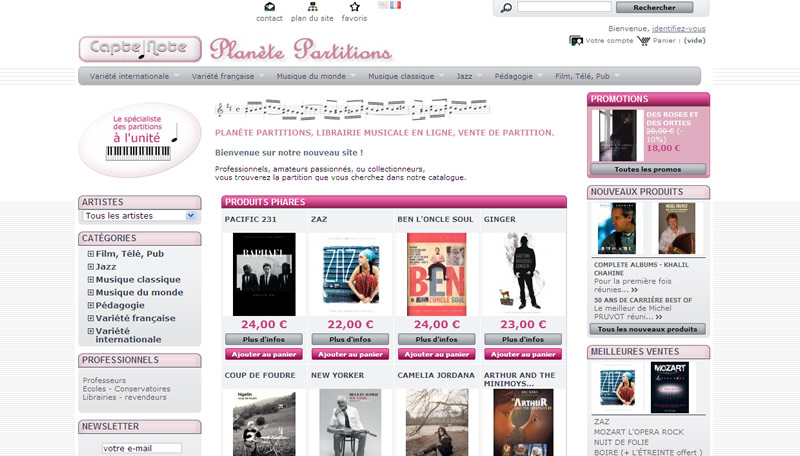This screenshot has width=800, height=456.
Task: Click the CapteNote logo
Action: click(x=140, y=48)
